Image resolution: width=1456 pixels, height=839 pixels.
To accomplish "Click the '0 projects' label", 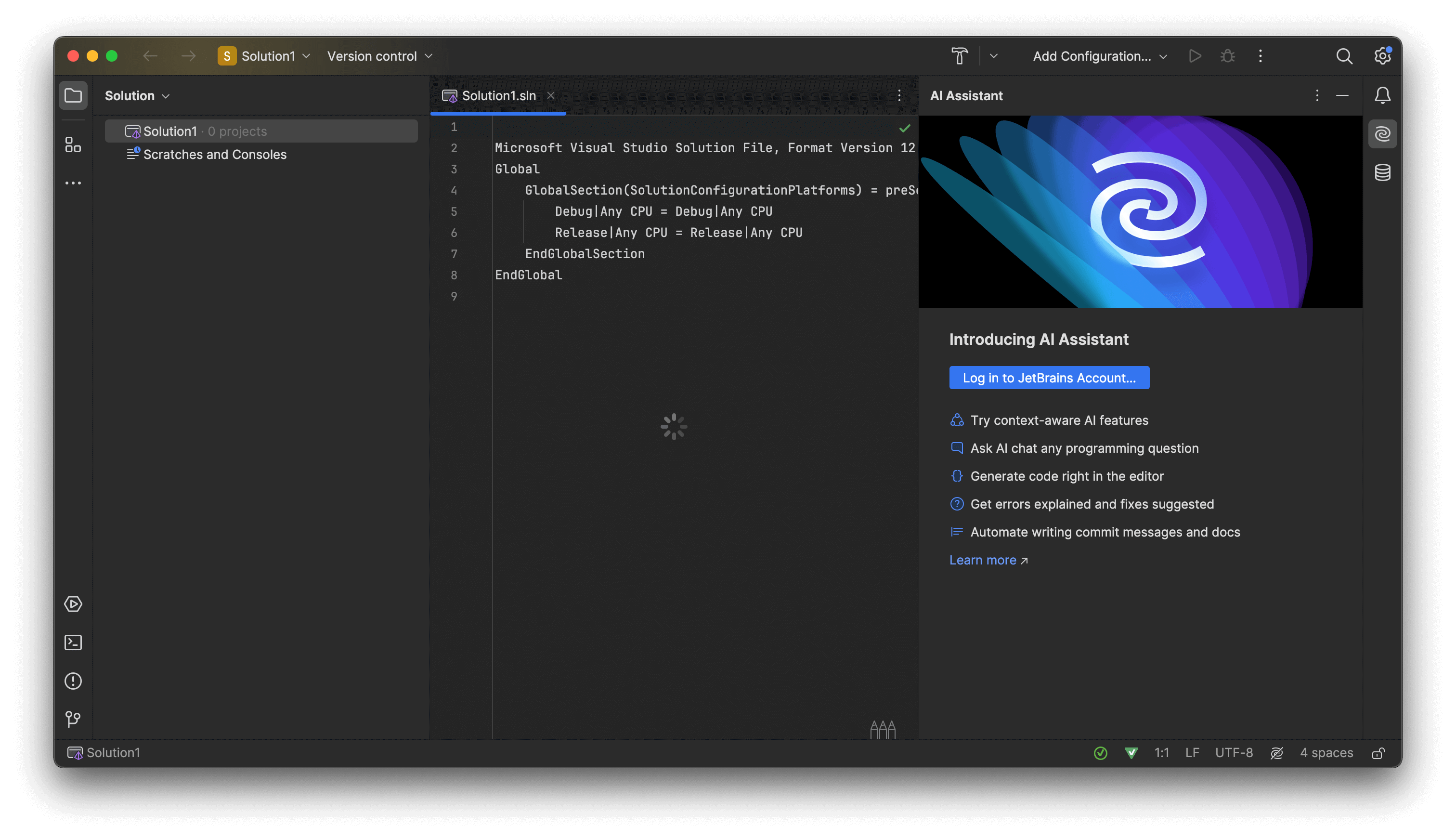I will point(237,131).
